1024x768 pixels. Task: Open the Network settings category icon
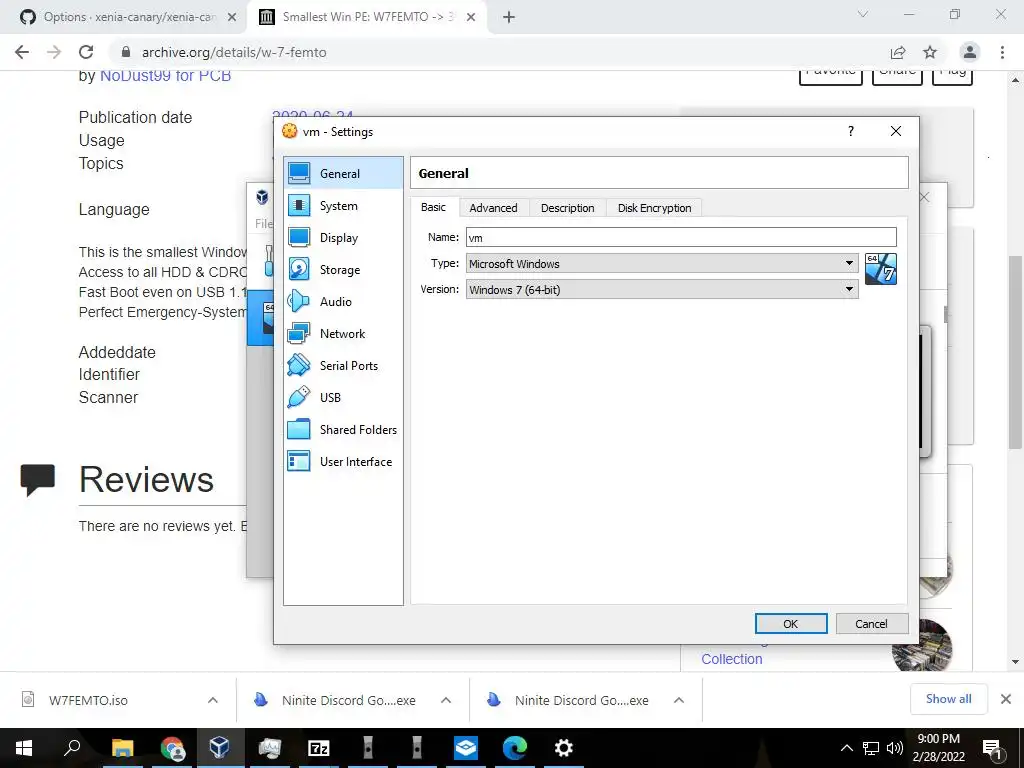299,333
